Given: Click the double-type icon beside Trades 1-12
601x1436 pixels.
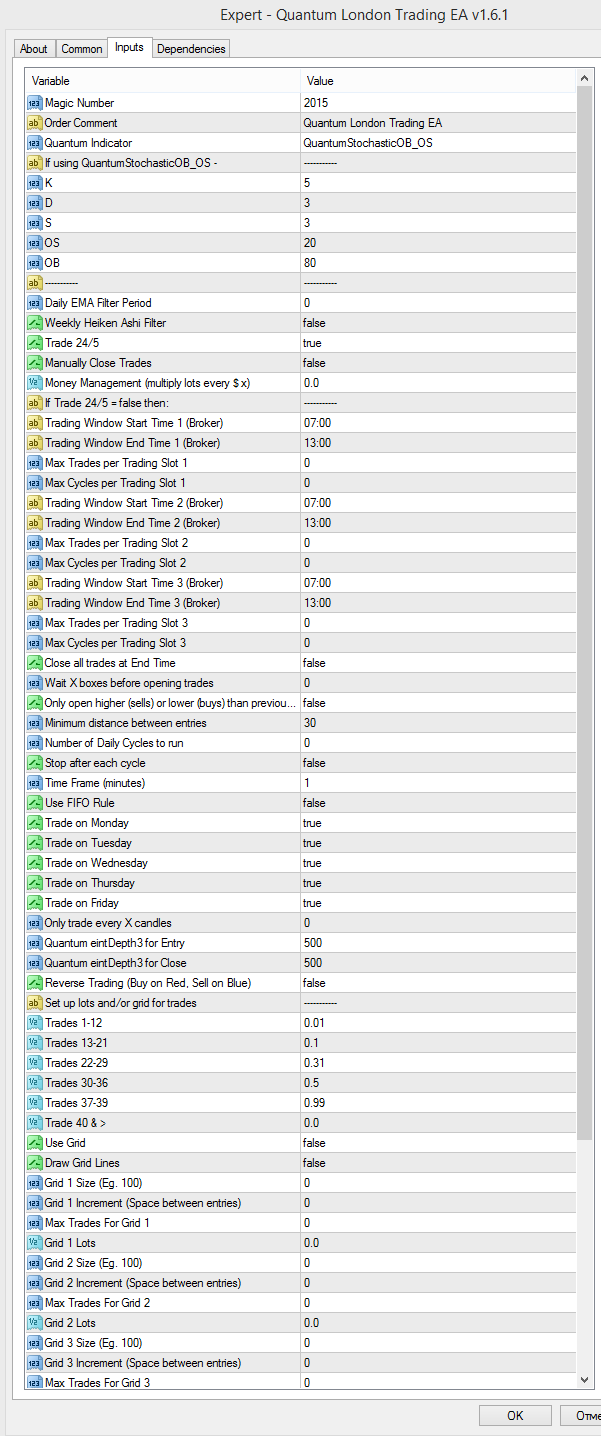Looking at the screenshot, I should (x=34, y=1023).
